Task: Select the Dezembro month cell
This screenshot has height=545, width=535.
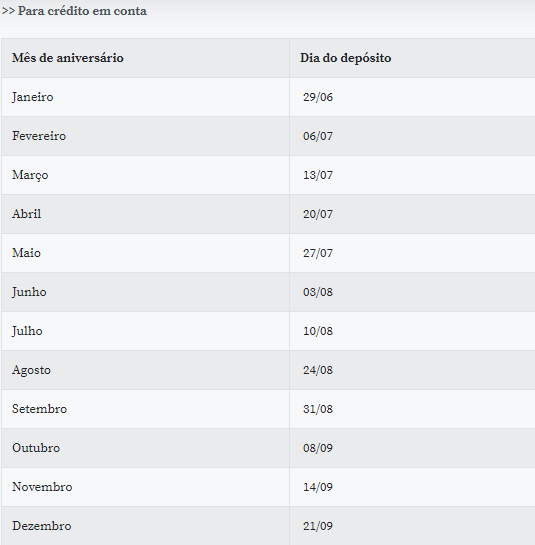Action: (x=145, y=526)
